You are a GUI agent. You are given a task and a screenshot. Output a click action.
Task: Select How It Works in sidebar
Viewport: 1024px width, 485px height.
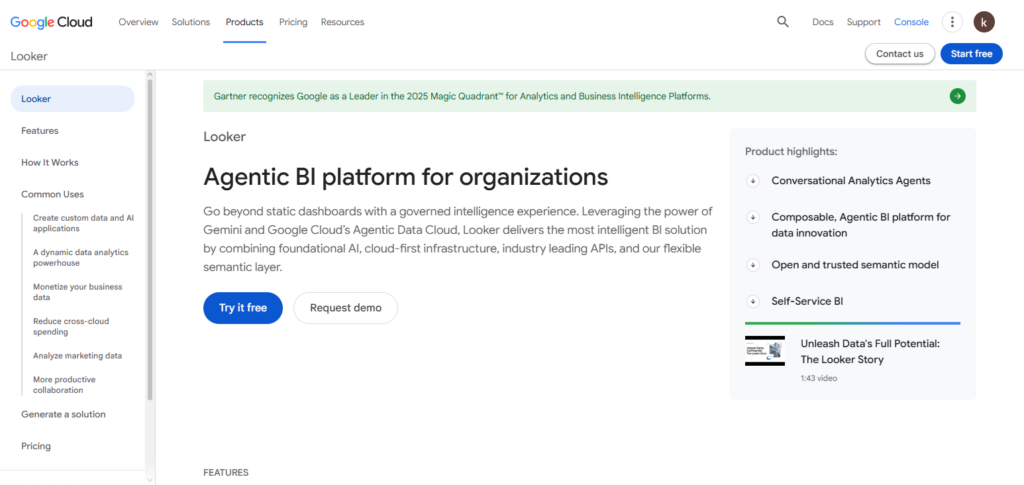(50, 163)
